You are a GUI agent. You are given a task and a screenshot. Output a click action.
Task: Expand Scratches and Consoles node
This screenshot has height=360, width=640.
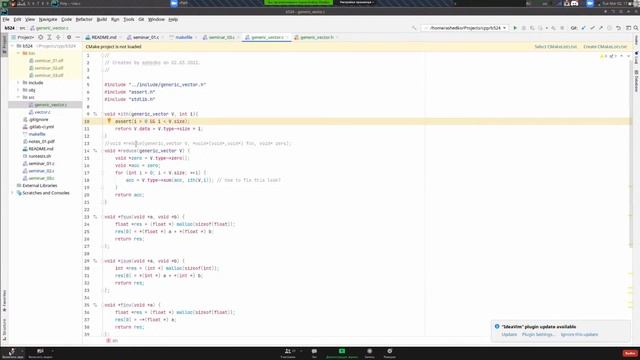tap(13, 193)
